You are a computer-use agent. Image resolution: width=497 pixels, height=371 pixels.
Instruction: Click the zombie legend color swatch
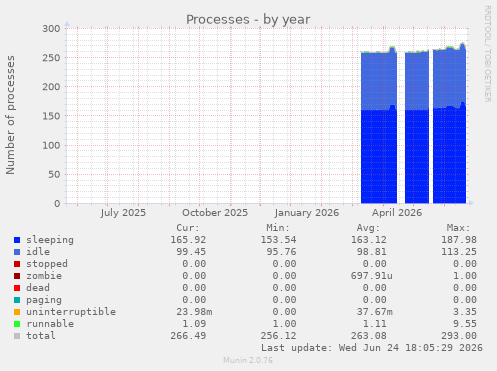pos(17,276)
